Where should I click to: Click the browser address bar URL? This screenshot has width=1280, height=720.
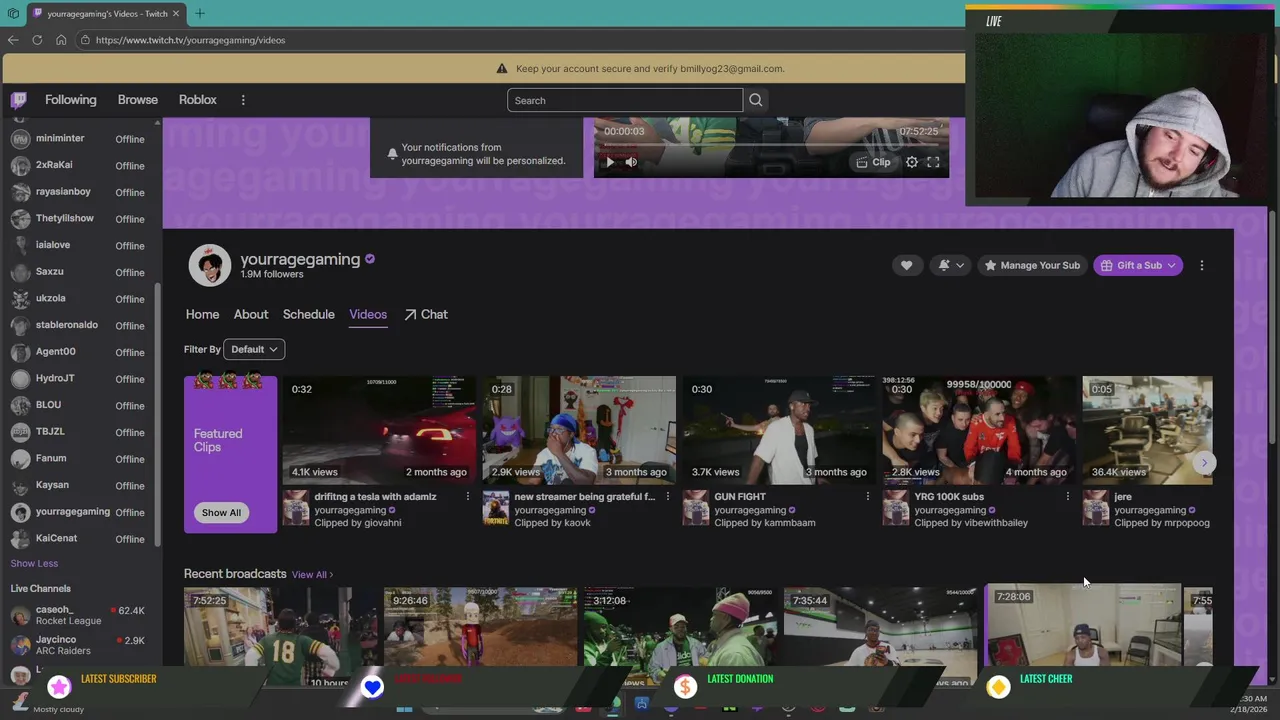[x=191, y=40]
